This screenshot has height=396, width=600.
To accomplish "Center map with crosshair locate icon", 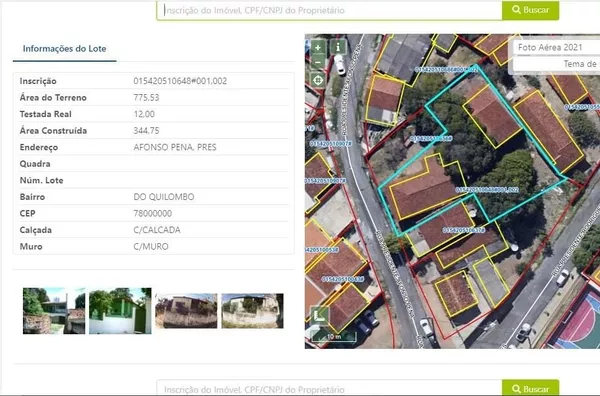I will (318, 80).
